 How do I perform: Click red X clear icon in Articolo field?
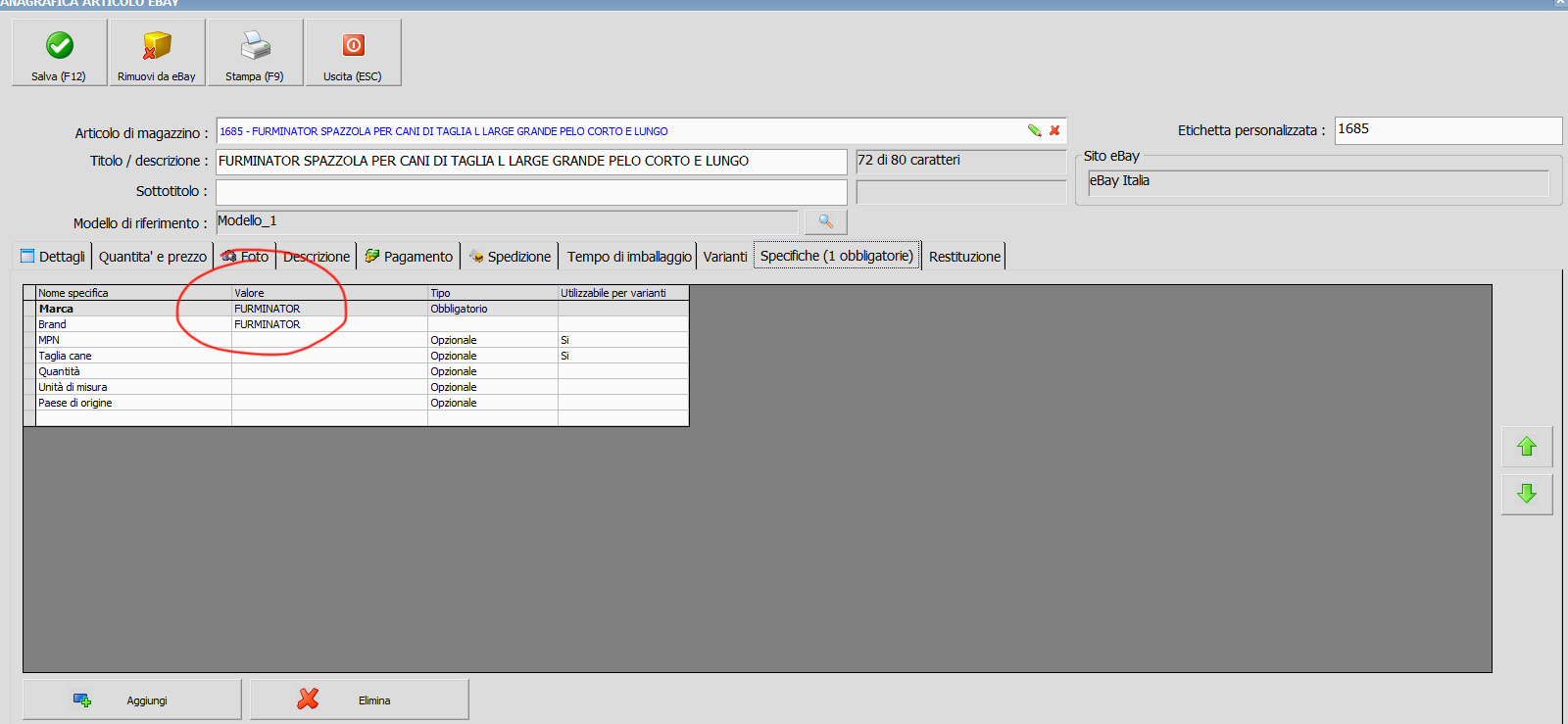tap(1054, 130)
